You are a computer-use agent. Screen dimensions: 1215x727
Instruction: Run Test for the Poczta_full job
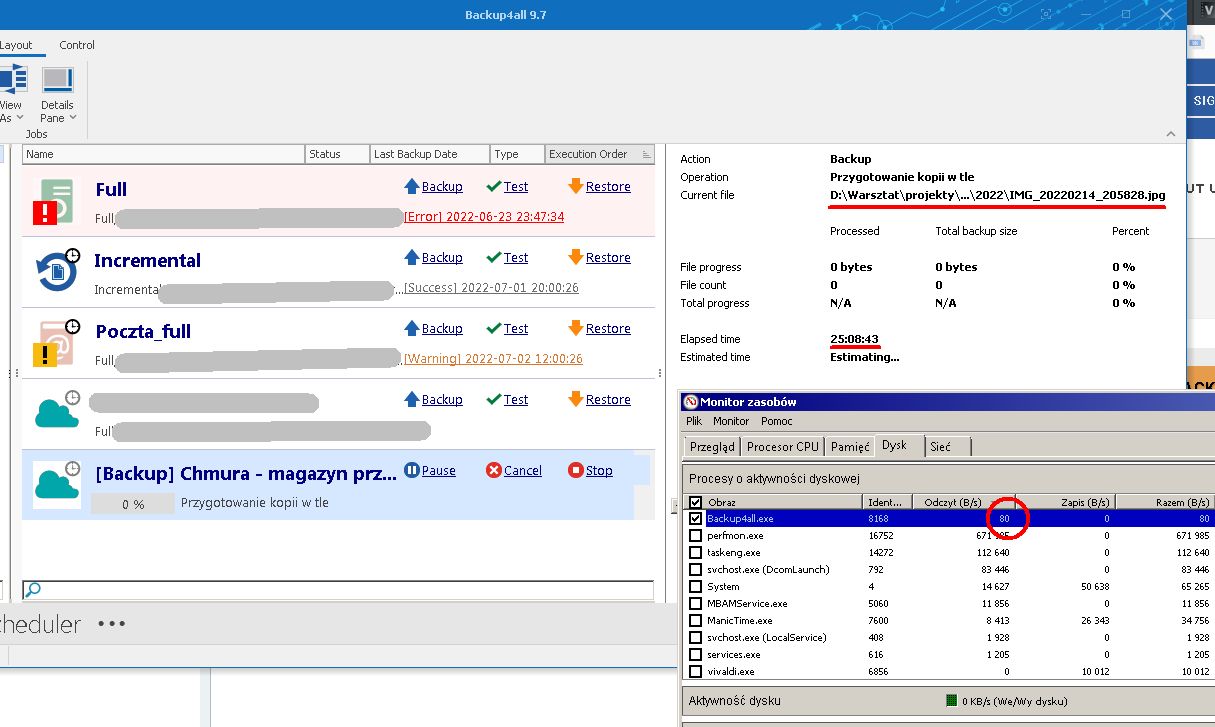507,328
